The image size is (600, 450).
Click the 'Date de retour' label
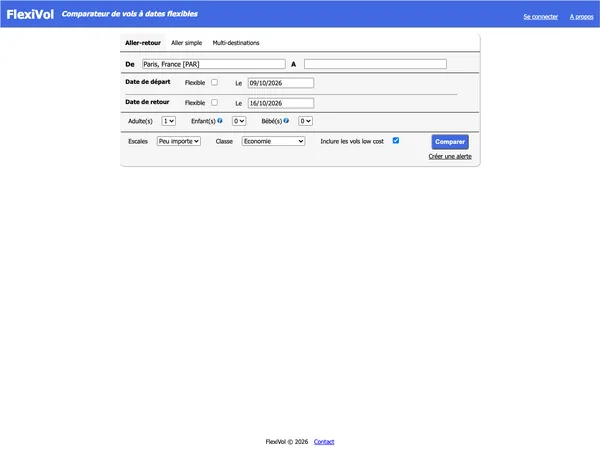pyautogui.click(x=147, y=102)
